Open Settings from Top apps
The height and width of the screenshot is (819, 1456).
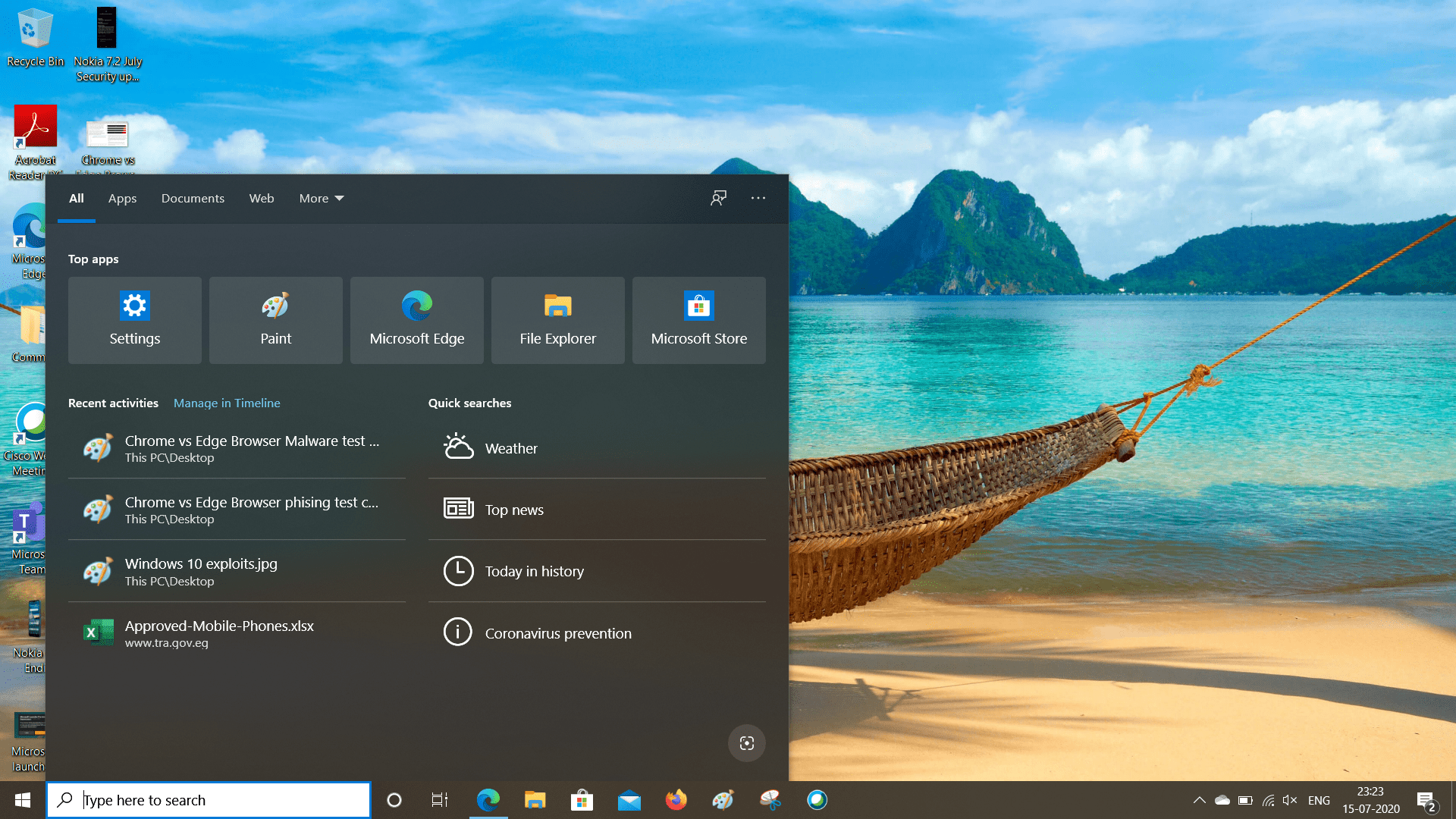135,320
